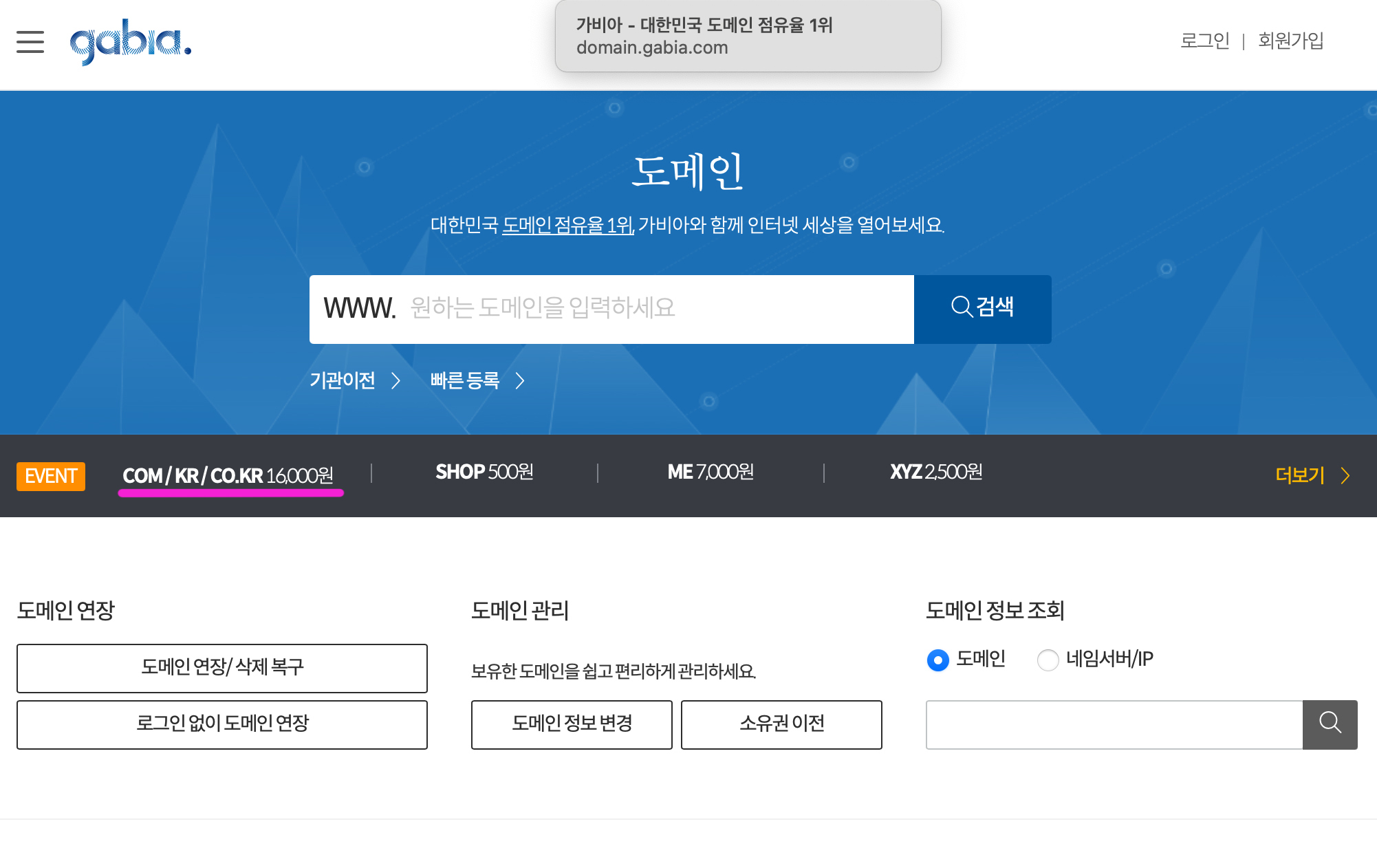Select the 도메인 radio button
The height and width of the screenshot is (868, 1377).
[x=937, y=660]
